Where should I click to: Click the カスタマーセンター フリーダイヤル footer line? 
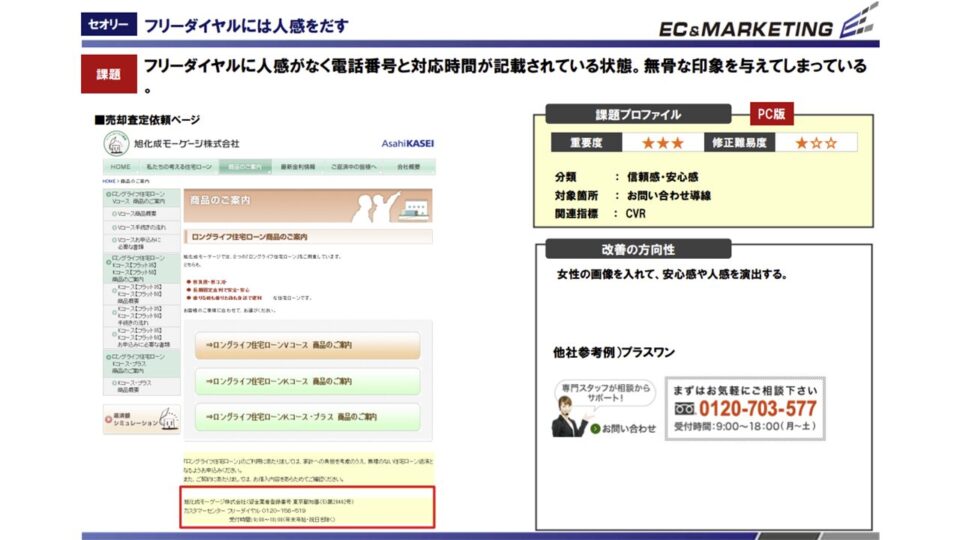pos(245,511)
